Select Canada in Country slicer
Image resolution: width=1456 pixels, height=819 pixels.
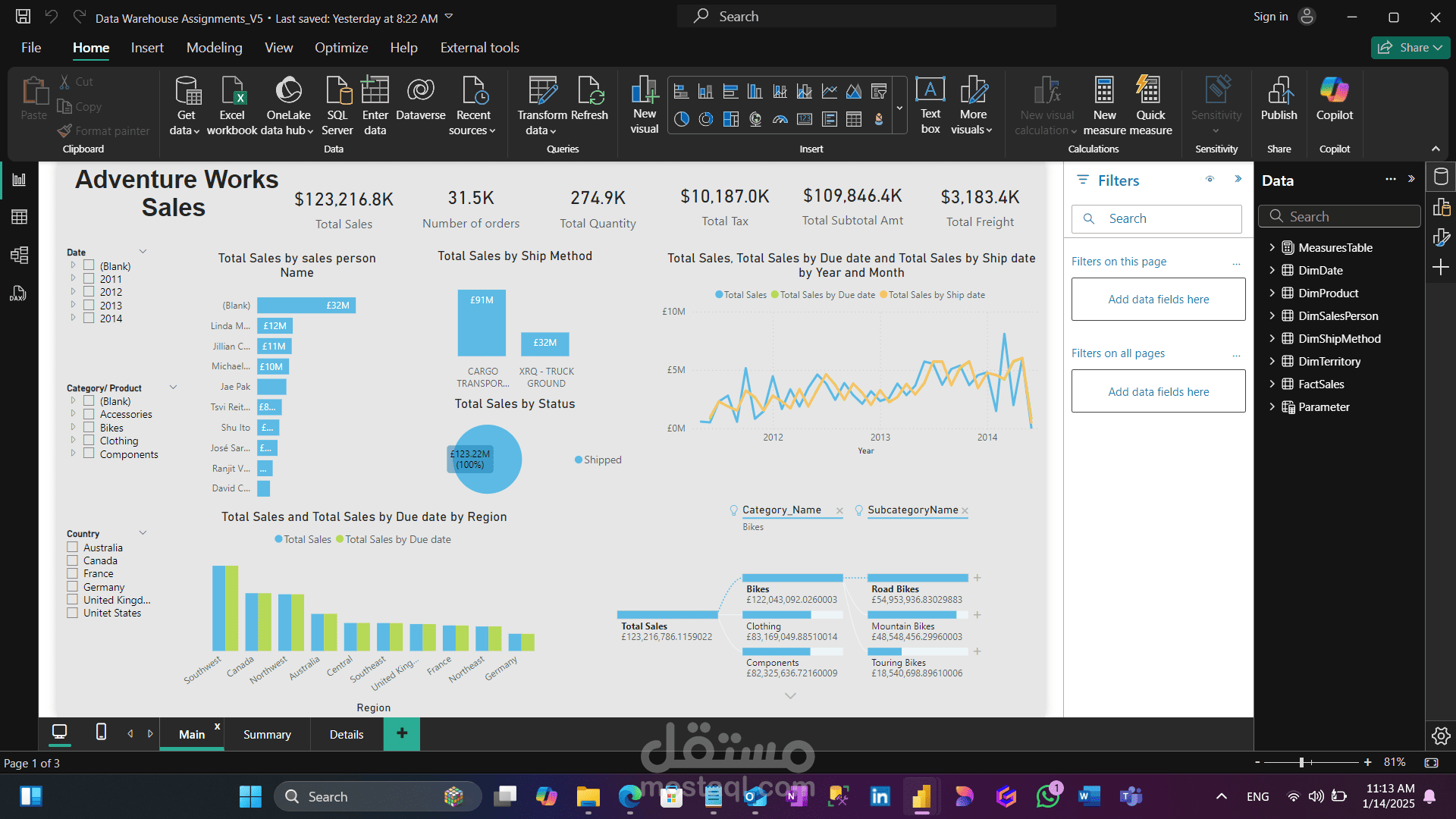coord(72,560)
